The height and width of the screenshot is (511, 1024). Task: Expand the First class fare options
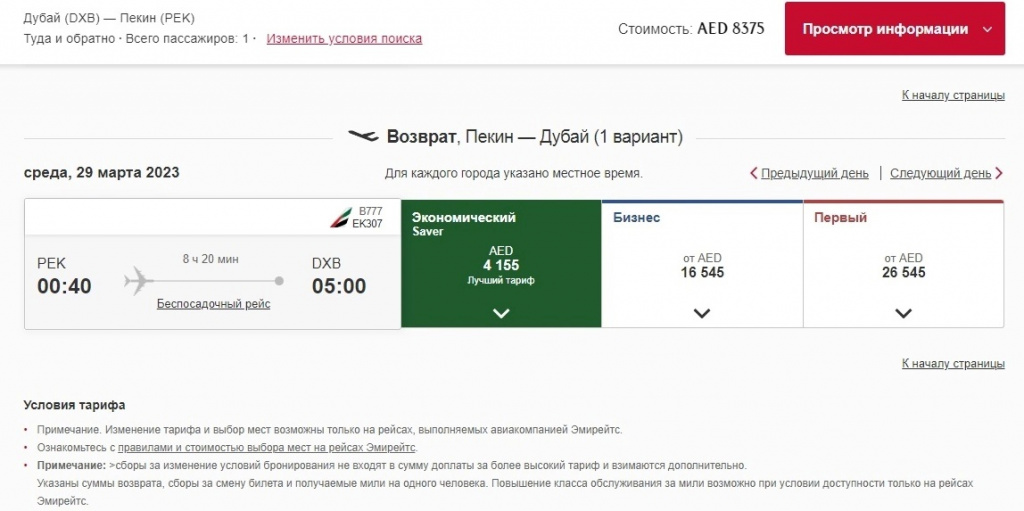(x=903, y=313)
